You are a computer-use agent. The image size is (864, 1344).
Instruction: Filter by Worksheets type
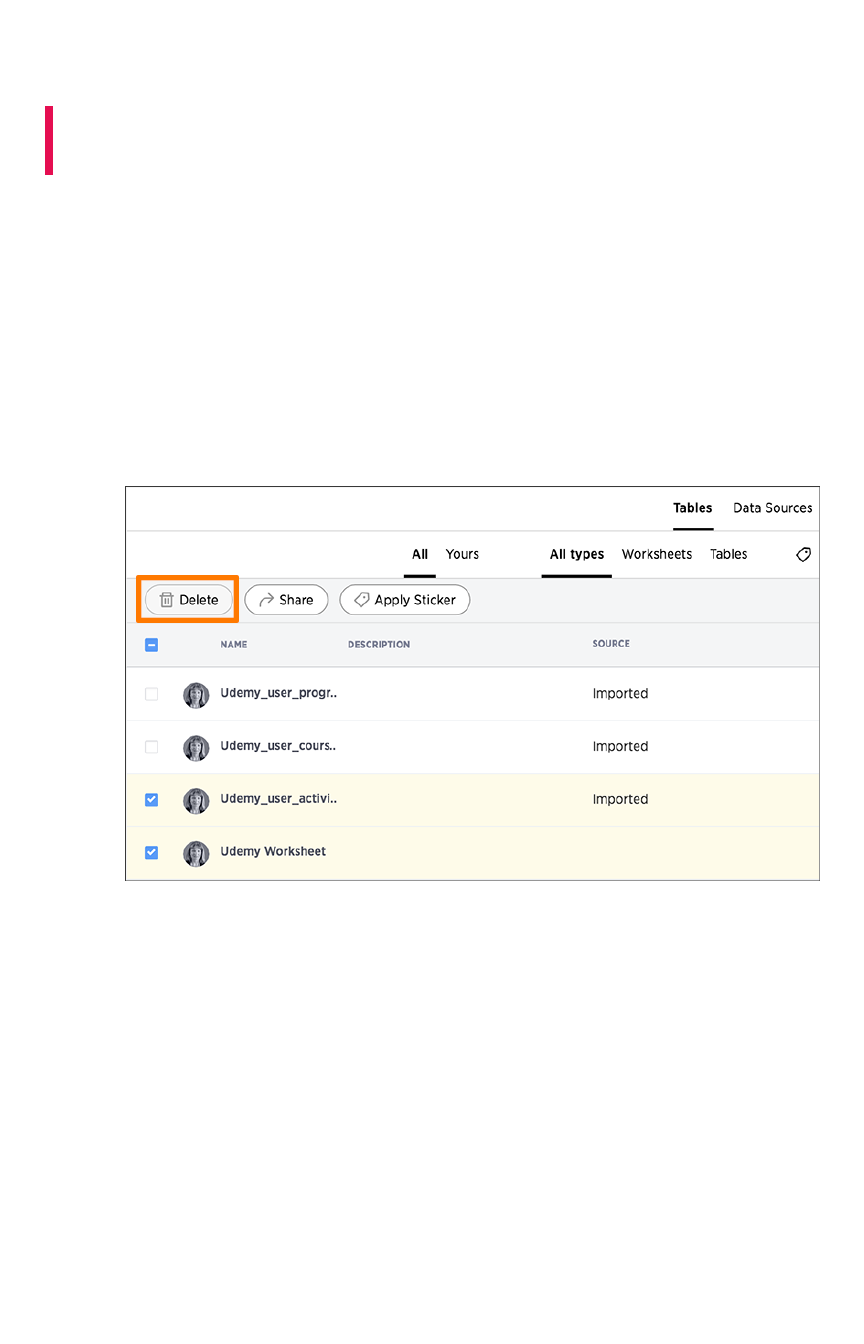point(657,554)
